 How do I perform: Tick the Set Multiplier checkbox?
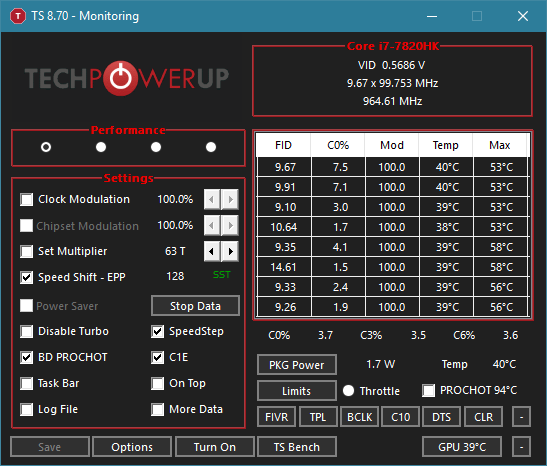click(27, 251)
